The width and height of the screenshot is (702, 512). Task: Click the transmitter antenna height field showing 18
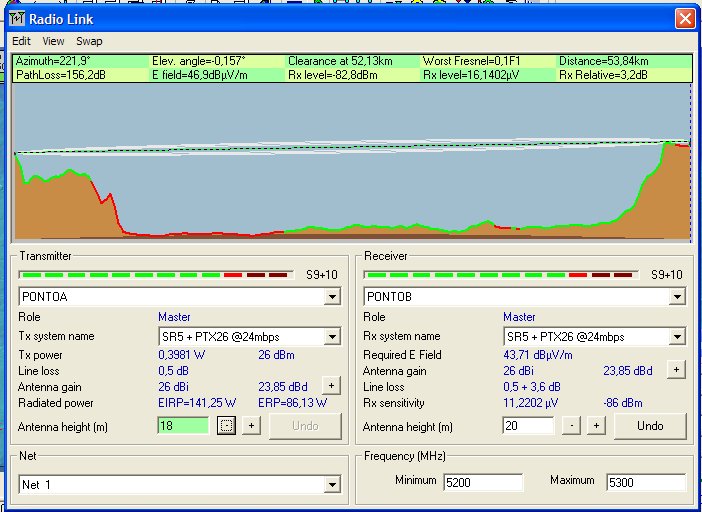click(183, 426)
